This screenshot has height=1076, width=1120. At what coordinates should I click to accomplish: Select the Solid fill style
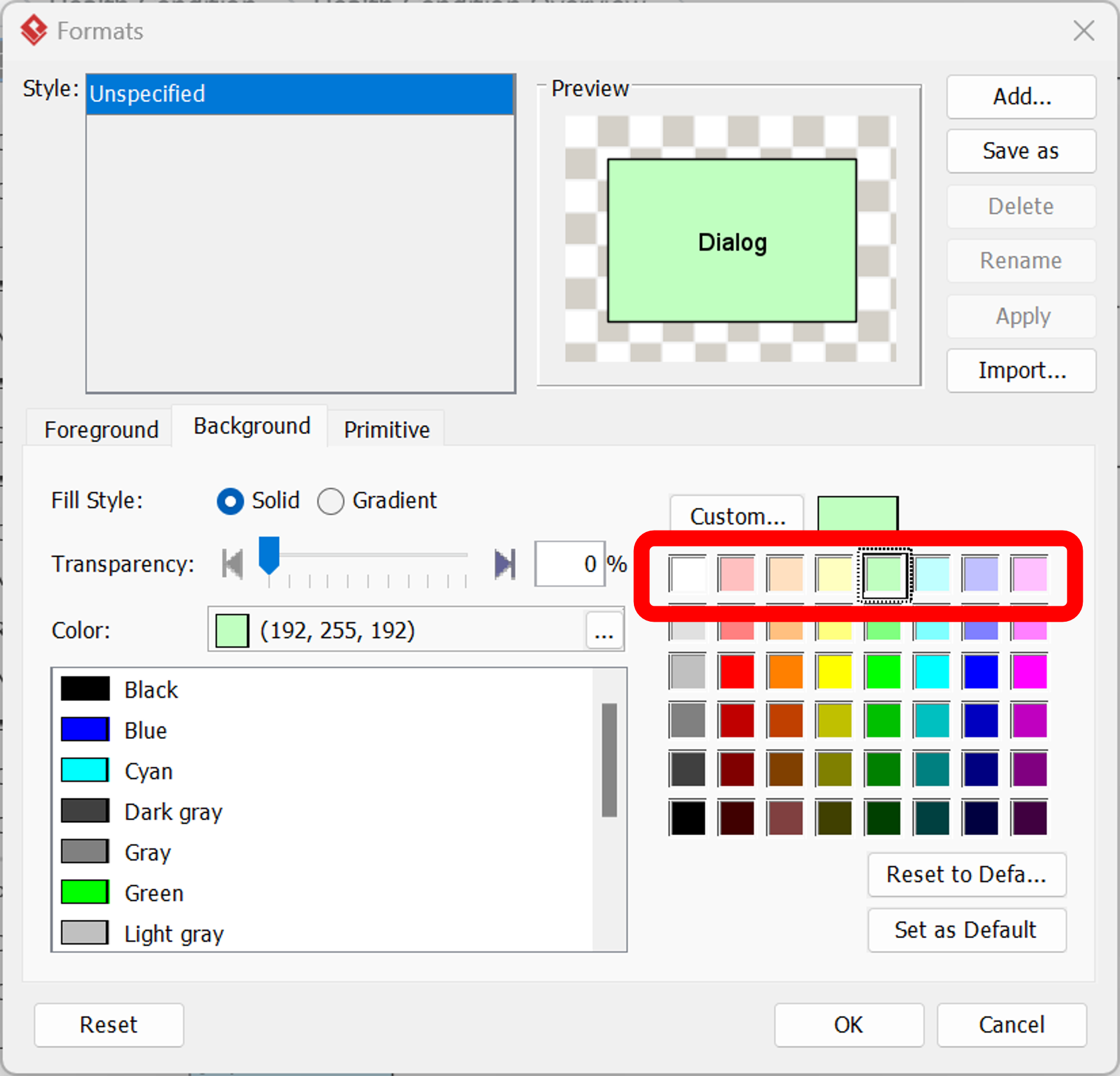pyautogui.click(x=231, y=501)
